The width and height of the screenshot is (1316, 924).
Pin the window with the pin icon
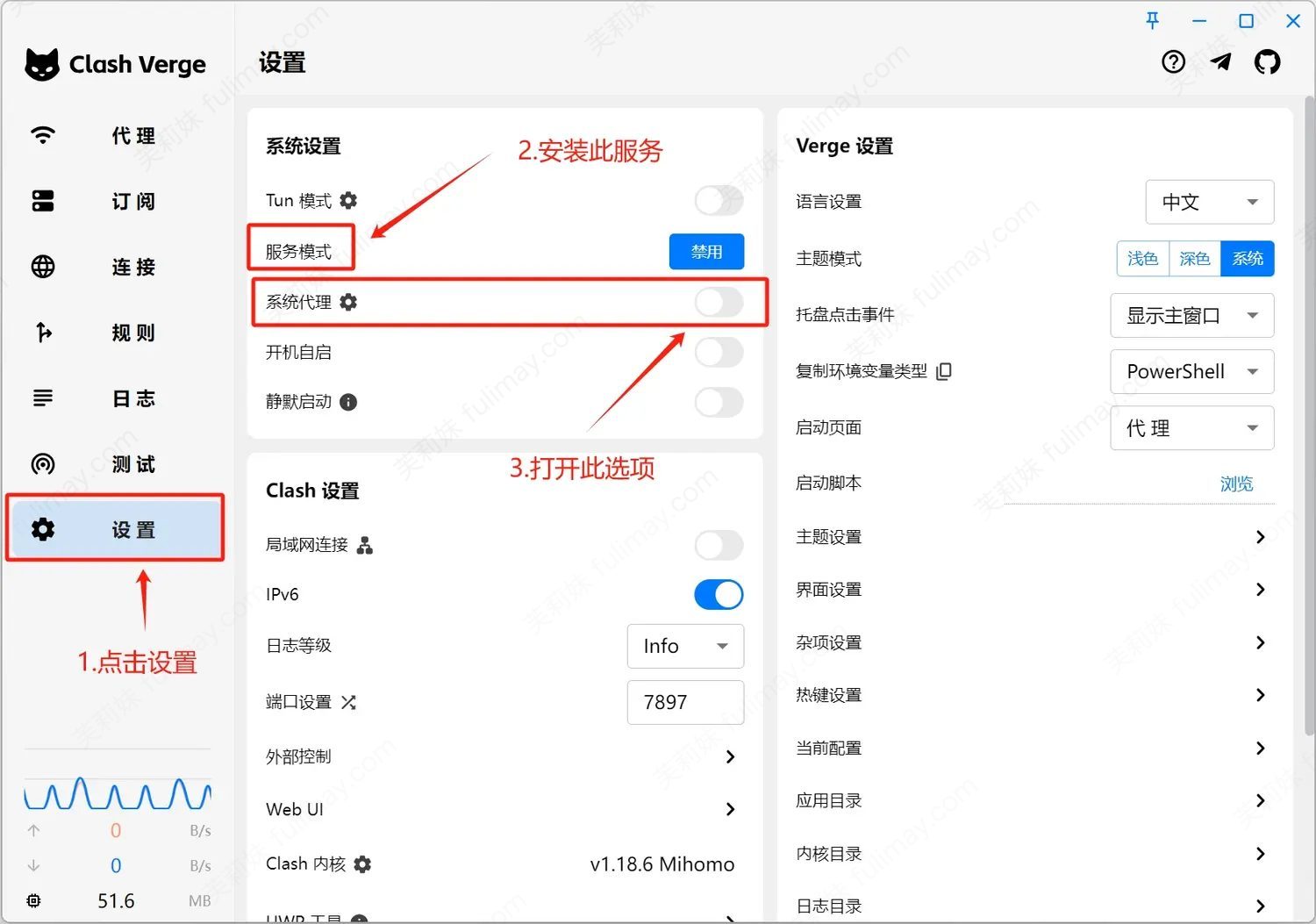click(x=1153, y=21)
